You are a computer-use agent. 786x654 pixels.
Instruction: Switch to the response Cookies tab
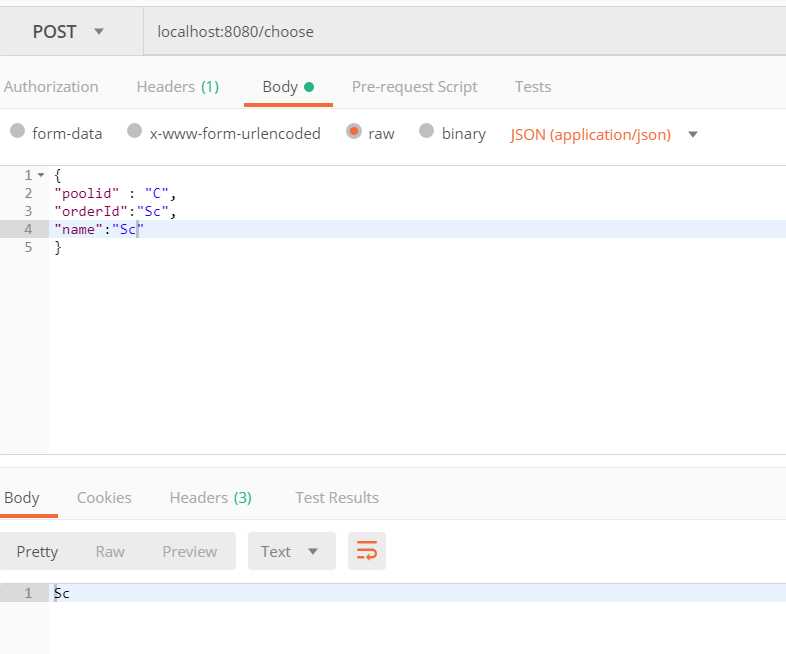tap(104, 498)
